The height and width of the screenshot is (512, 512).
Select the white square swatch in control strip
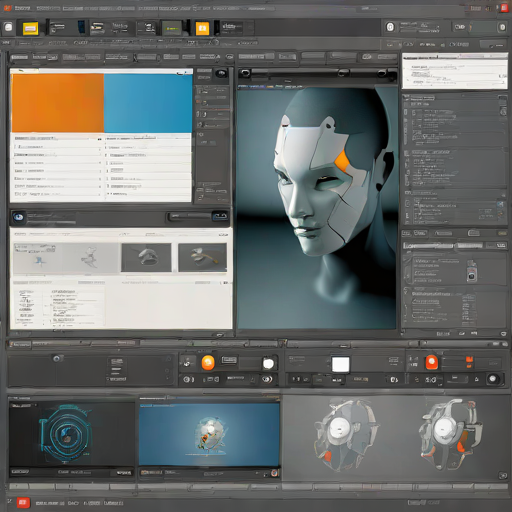coord(341,364)
